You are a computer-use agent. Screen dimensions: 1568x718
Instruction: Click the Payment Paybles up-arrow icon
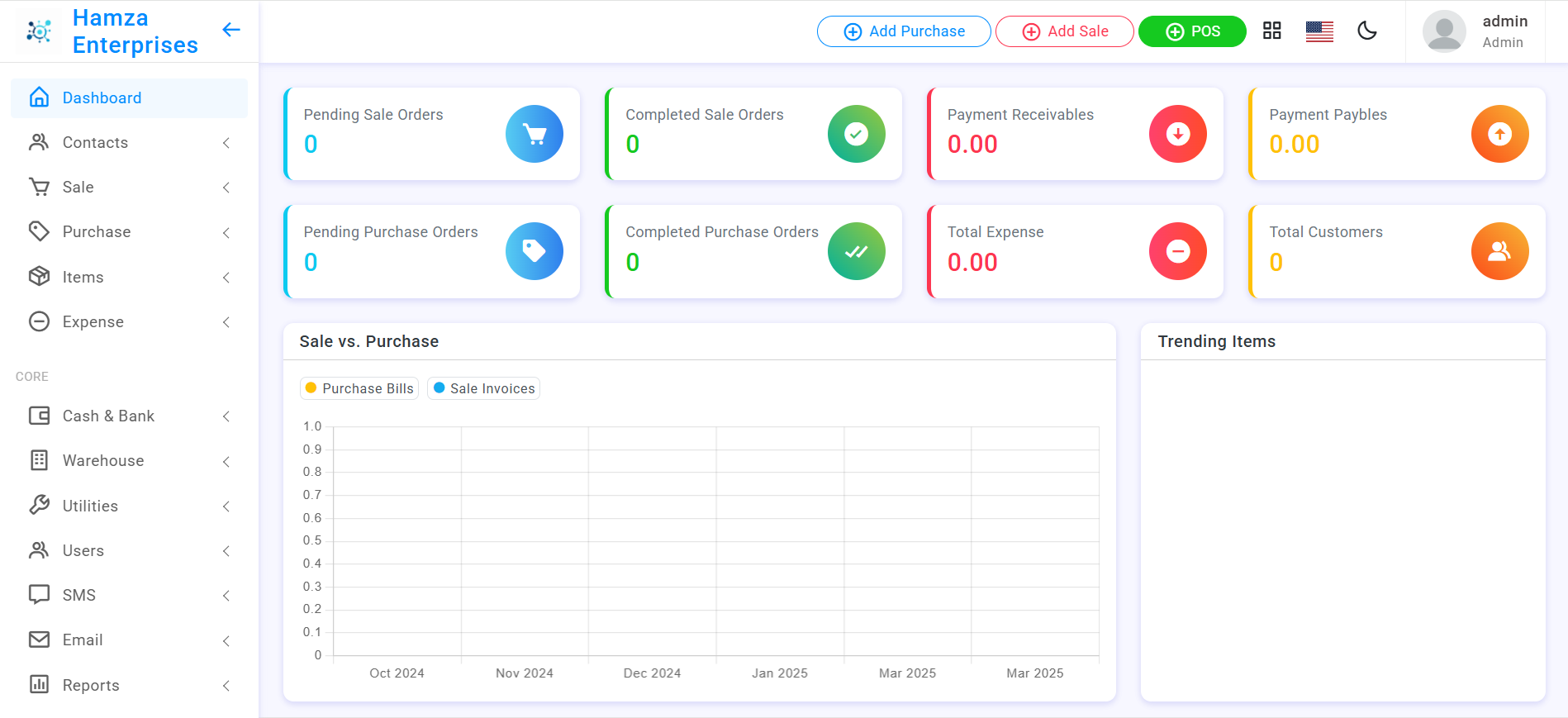pyautogui.click(x=1500, y=134)
